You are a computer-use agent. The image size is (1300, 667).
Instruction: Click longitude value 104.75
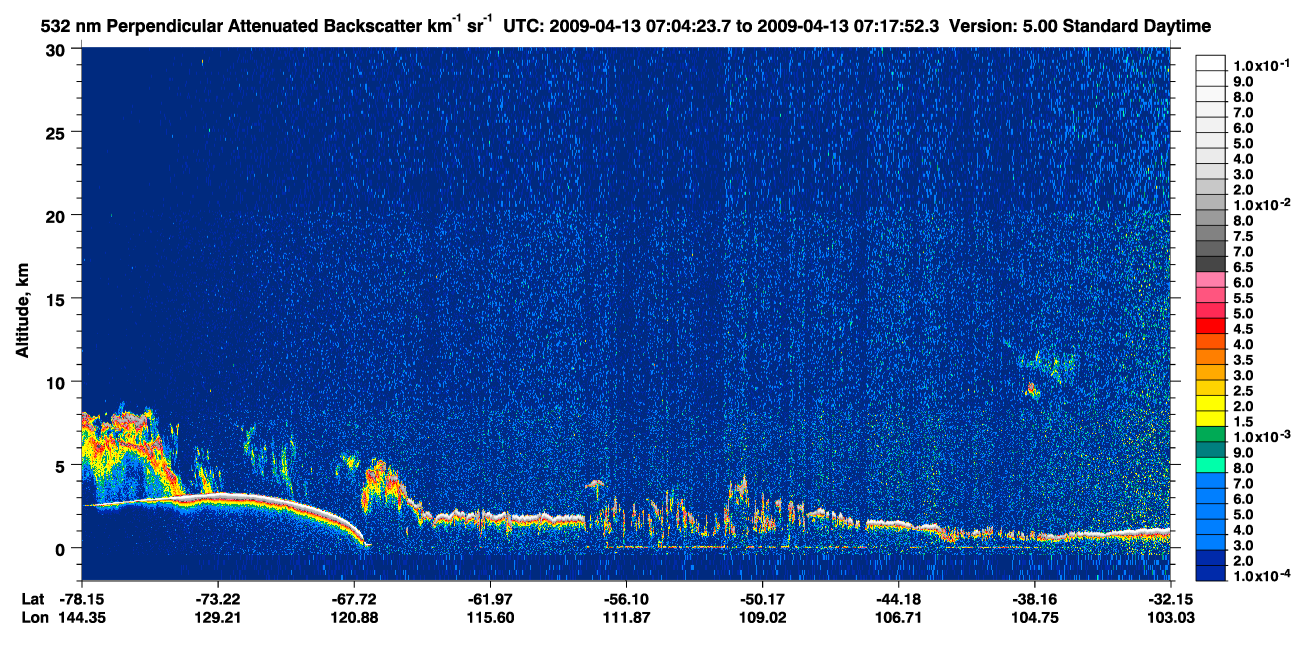click(1035, 617)
